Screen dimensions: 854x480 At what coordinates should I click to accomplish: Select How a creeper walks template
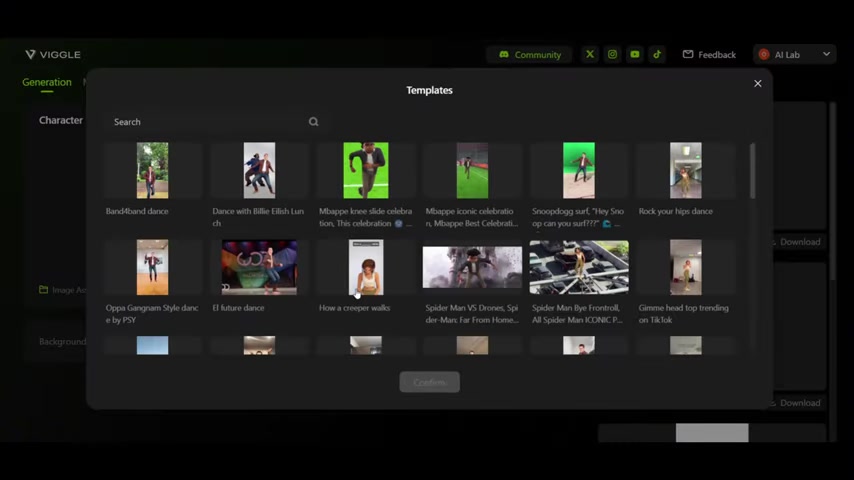click(366, 268)
